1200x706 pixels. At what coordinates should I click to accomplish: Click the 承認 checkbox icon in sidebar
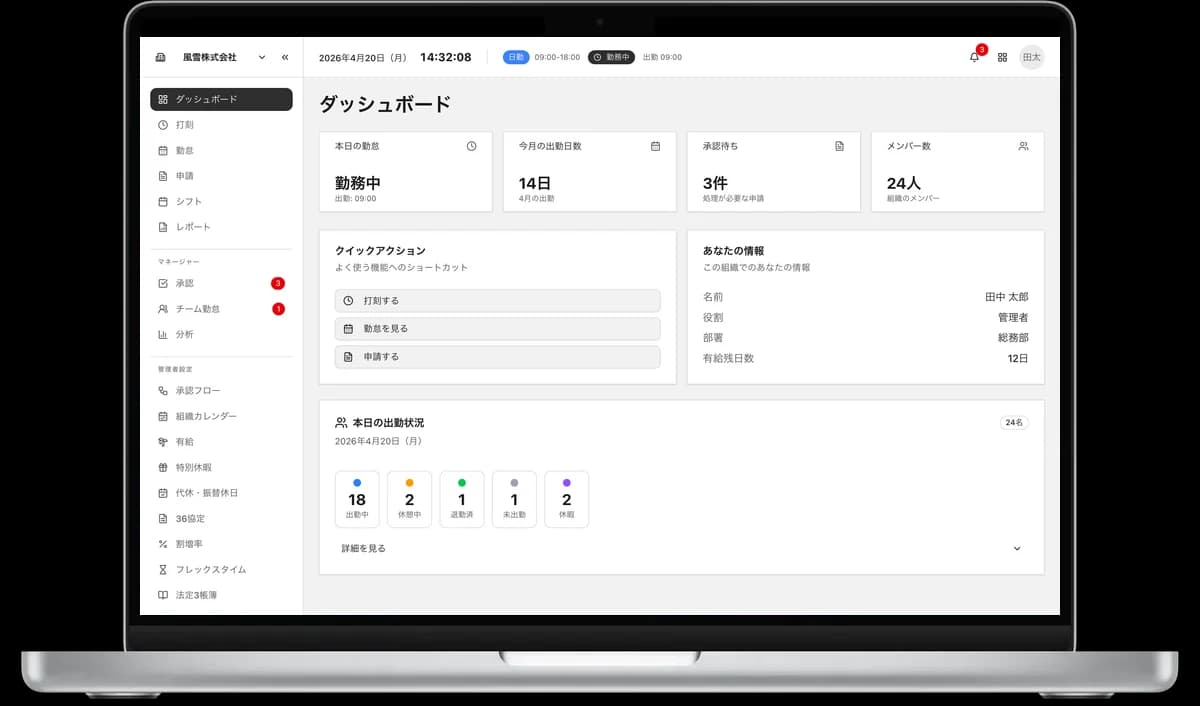tap(163, 283)
